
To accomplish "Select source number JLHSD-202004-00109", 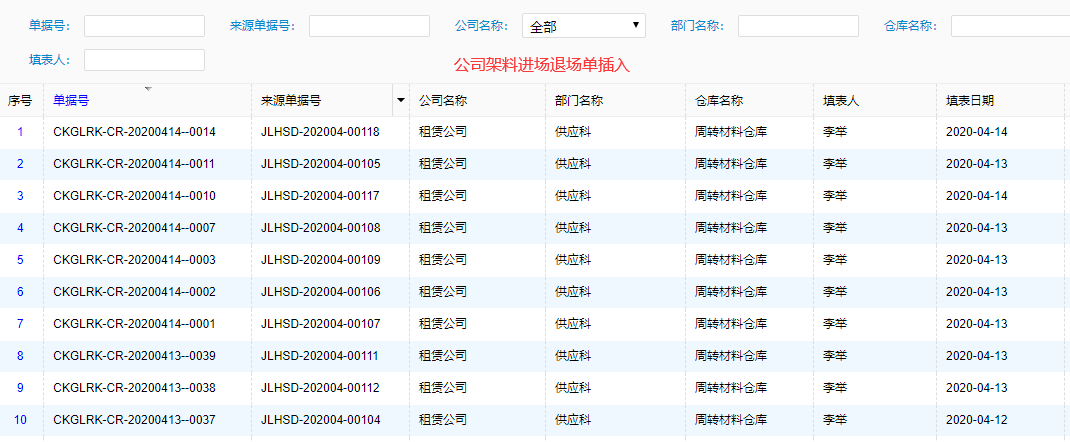I will click(321, 260).
